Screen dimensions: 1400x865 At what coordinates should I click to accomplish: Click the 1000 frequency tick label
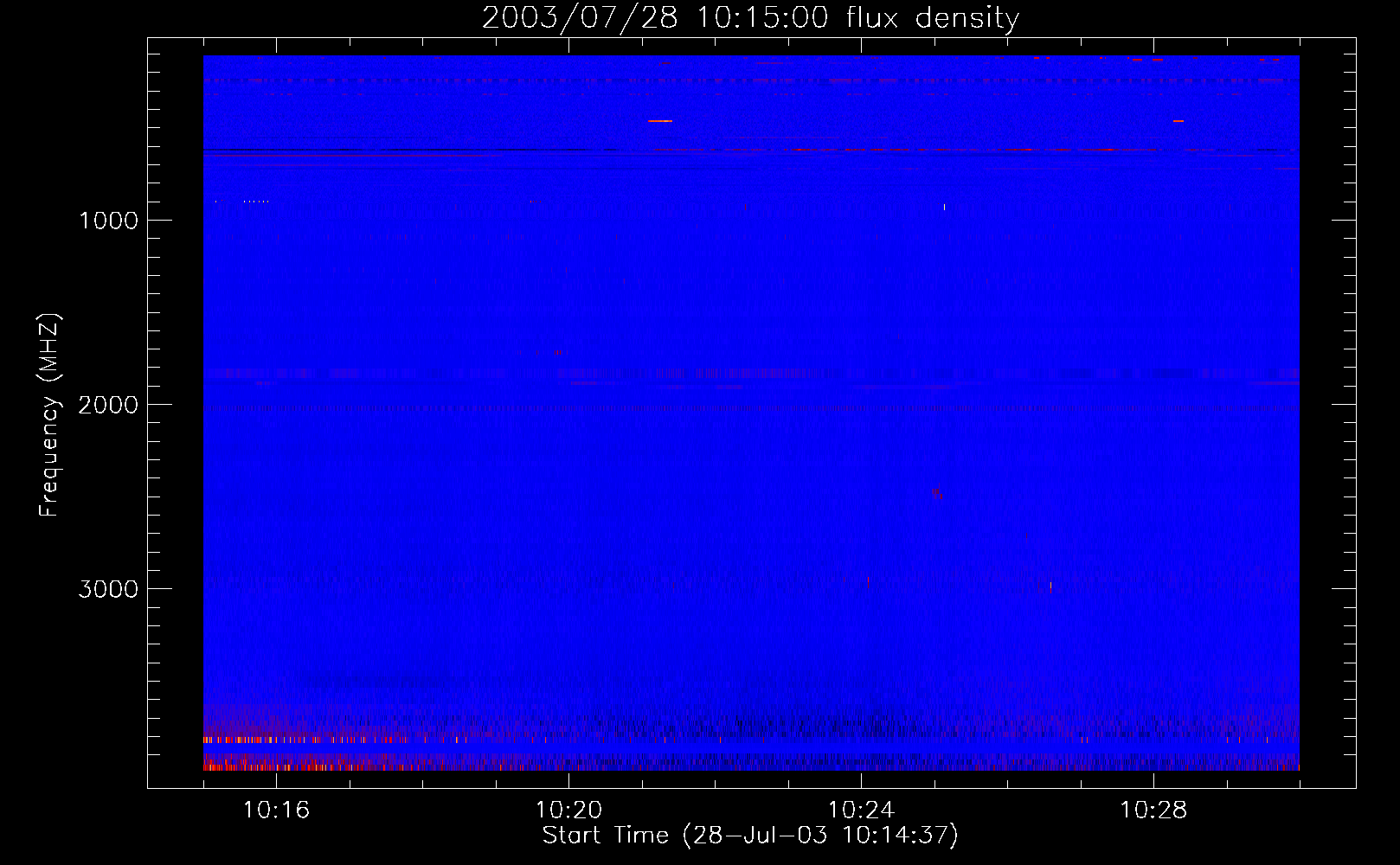108,220
